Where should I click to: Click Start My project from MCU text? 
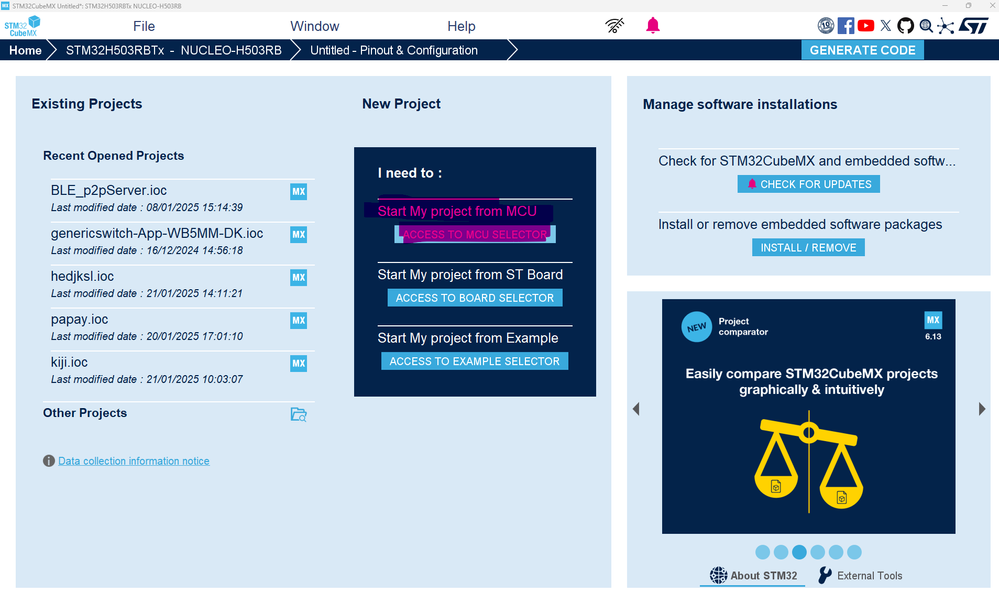pyautogui.click(x=457, y=211)
